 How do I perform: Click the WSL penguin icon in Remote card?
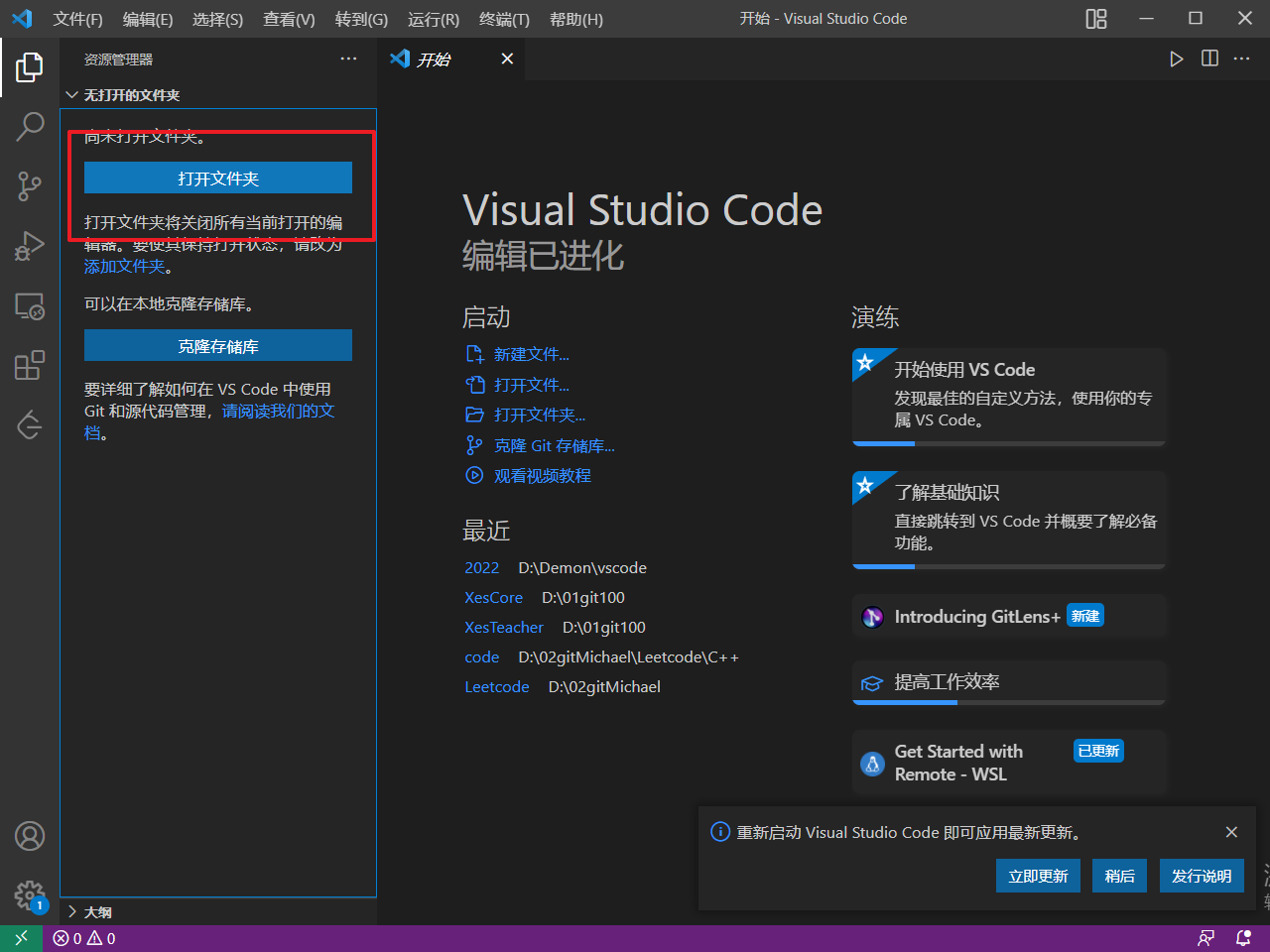872,764
